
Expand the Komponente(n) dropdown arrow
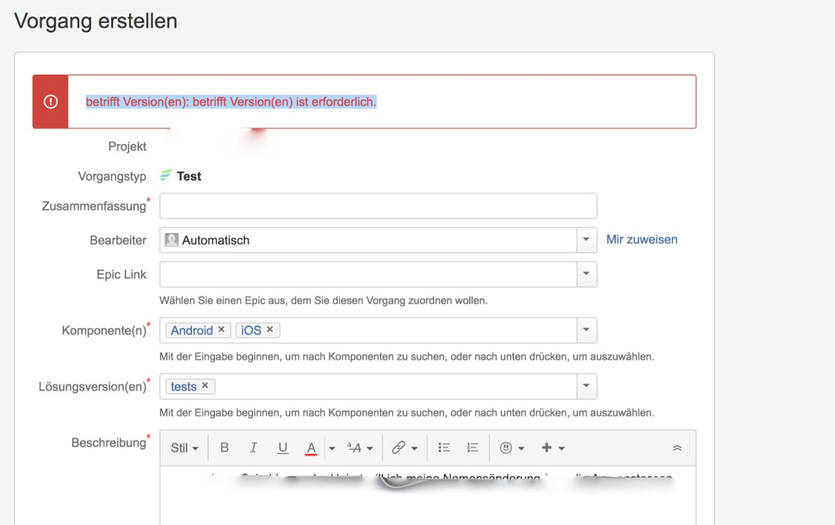pos(586,330)
